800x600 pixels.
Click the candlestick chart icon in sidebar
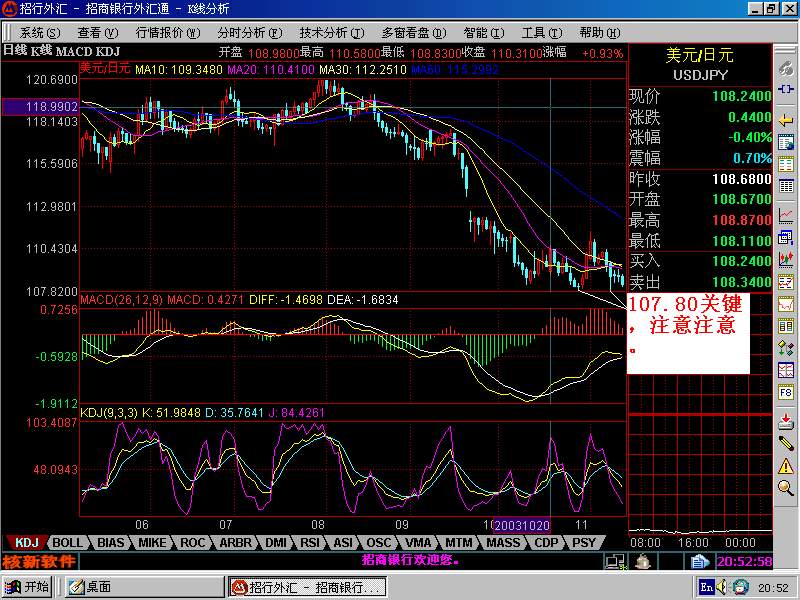coord(787,259)
